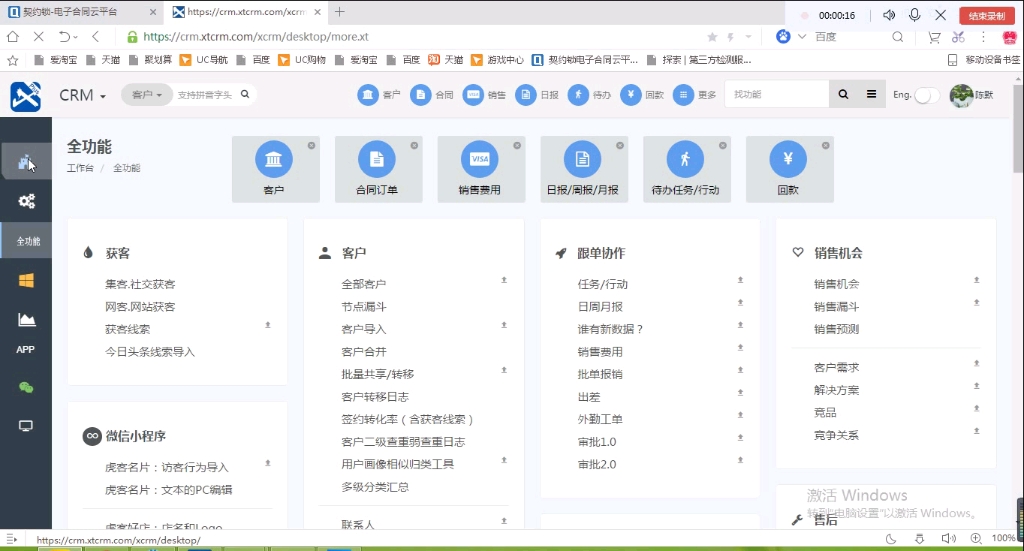Screen dimensions: 1024x551
Task: Click the 销售 icon in top navigation
Action: [x=473, y=95]
